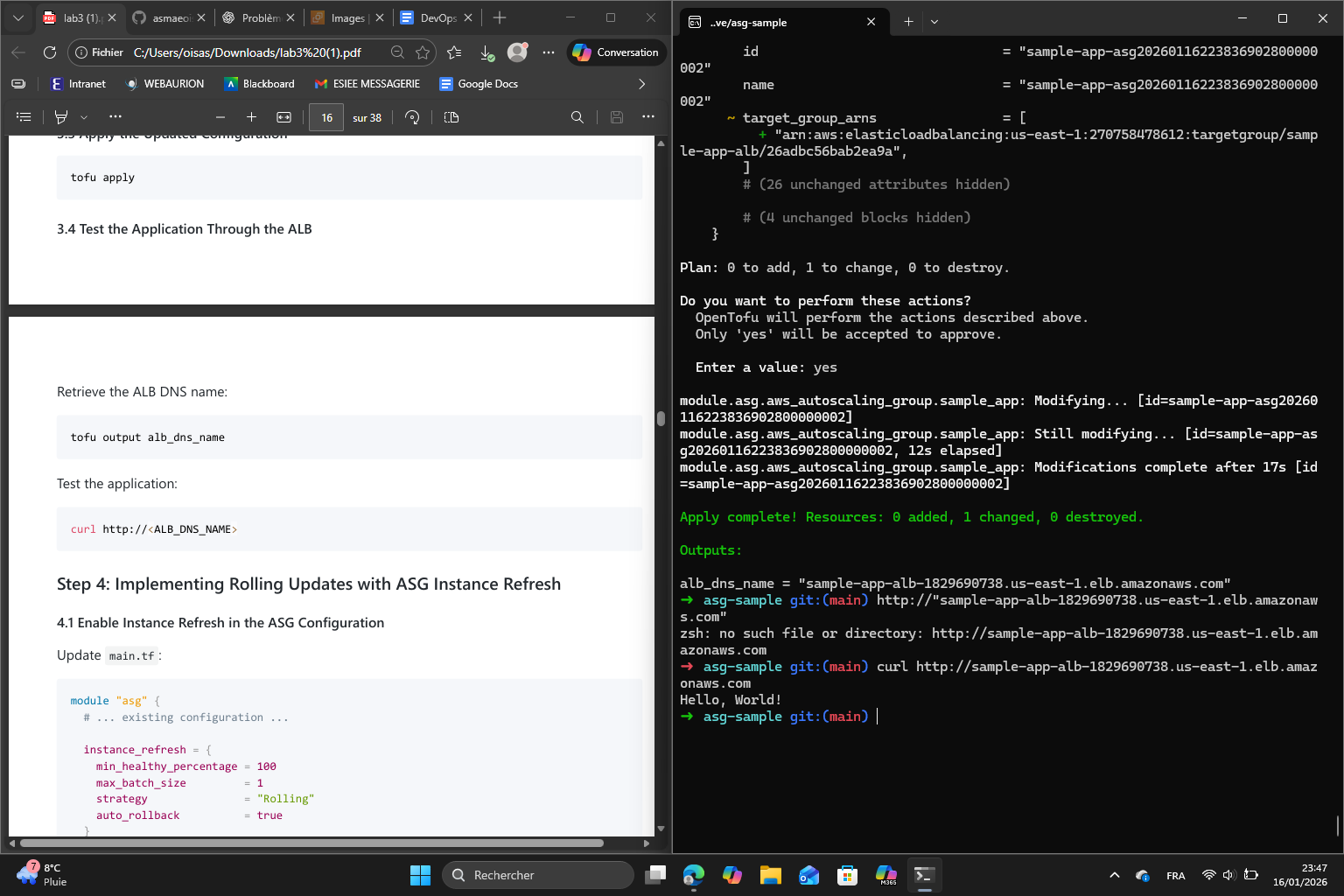This screenshot has height=896, width=1344.
Task: Toggle fit-to-width page view
Action: 283,117
